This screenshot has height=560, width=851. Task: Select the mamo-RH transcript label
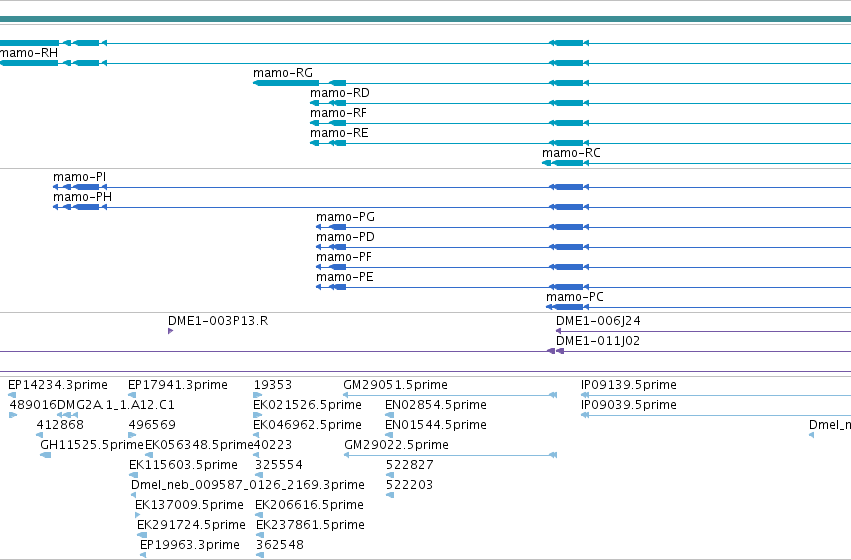[x=29, y=53]
